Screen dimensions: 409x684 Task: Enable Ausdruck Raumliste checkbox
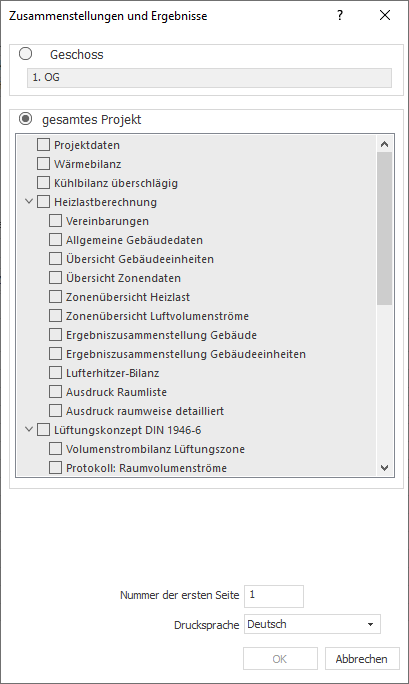click(55, 392)
